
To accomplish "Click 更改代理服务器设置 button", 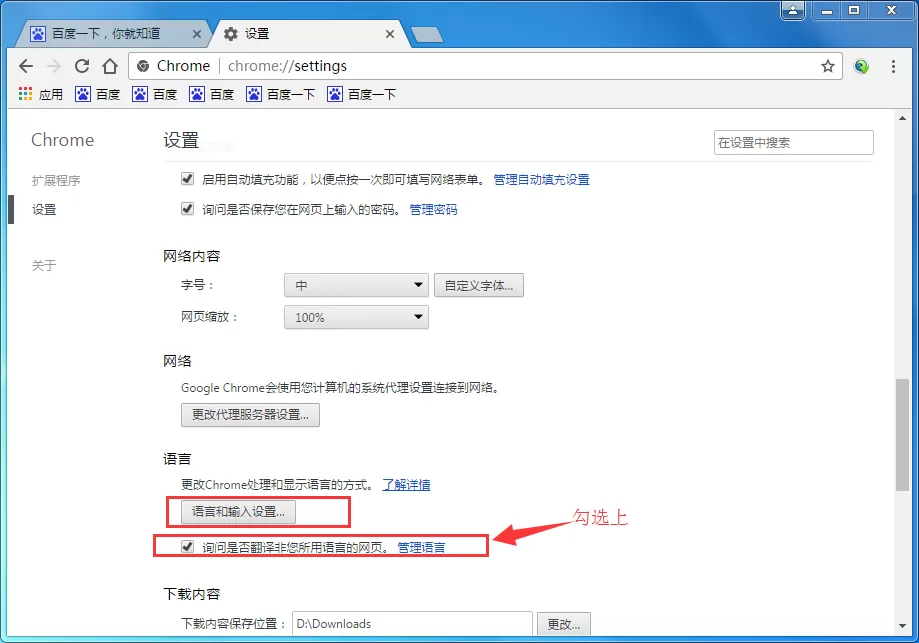I will (250, 414).
